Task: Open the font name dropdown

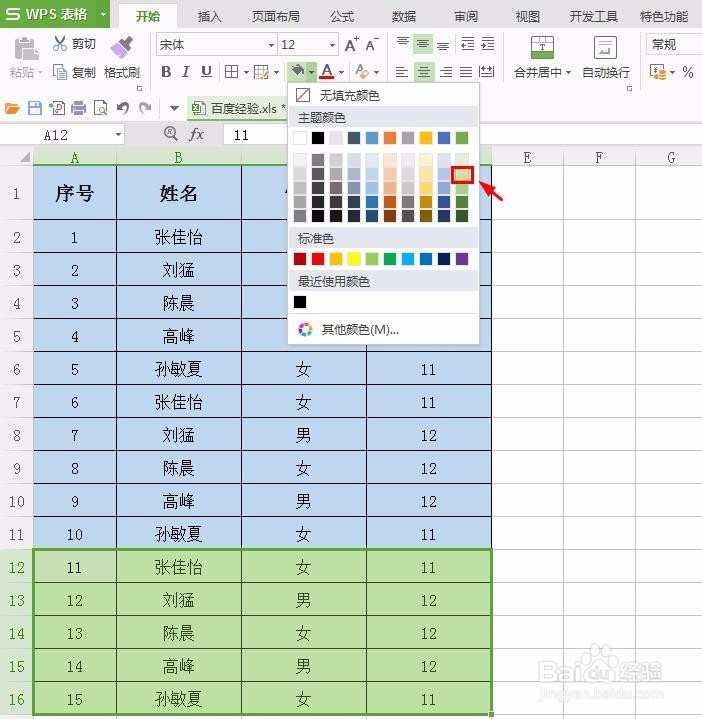Action: (x=271, y=45)
